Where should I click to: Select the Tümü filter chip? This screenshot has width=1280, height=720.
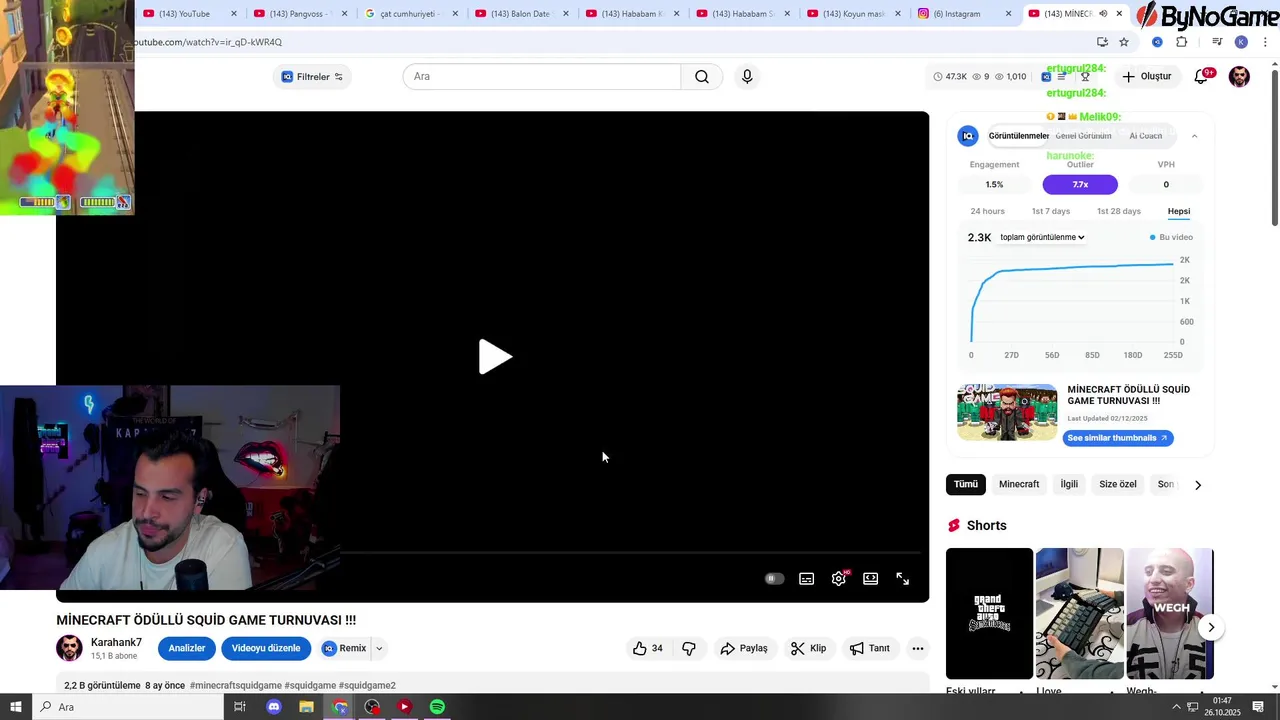pyautogui.click(x=966, y=484)
